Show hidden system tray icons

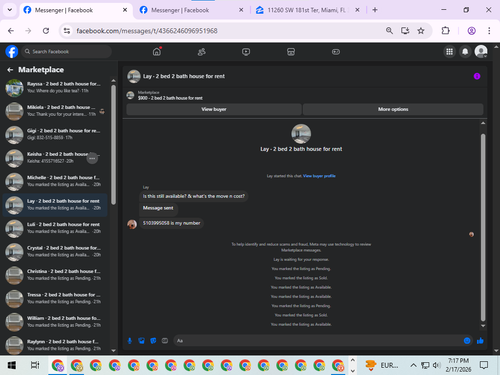click(413, 365)
